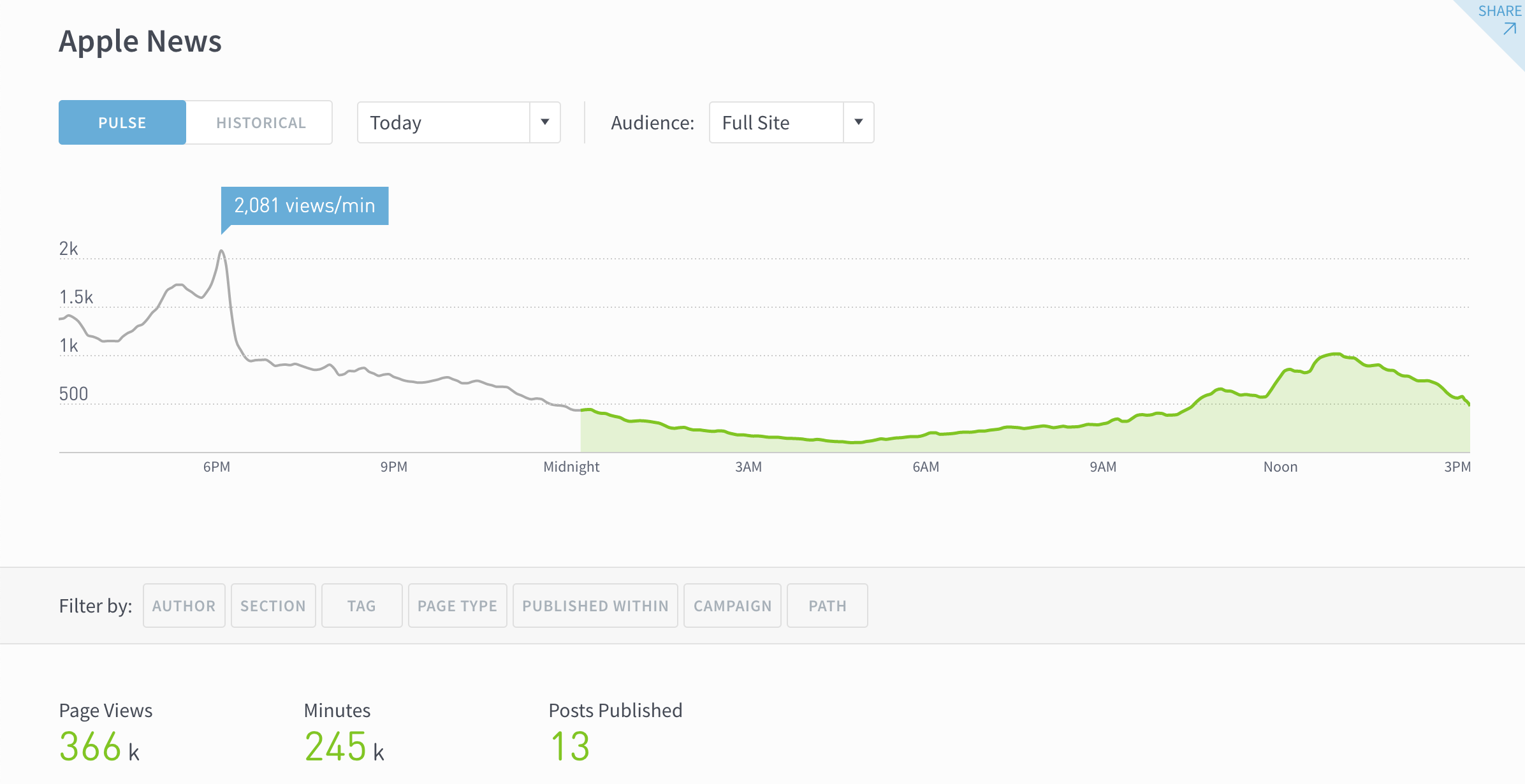The image size is (1525, 784).
Task: Click the 1.5k y-axis label
Action: coord(76,297)
